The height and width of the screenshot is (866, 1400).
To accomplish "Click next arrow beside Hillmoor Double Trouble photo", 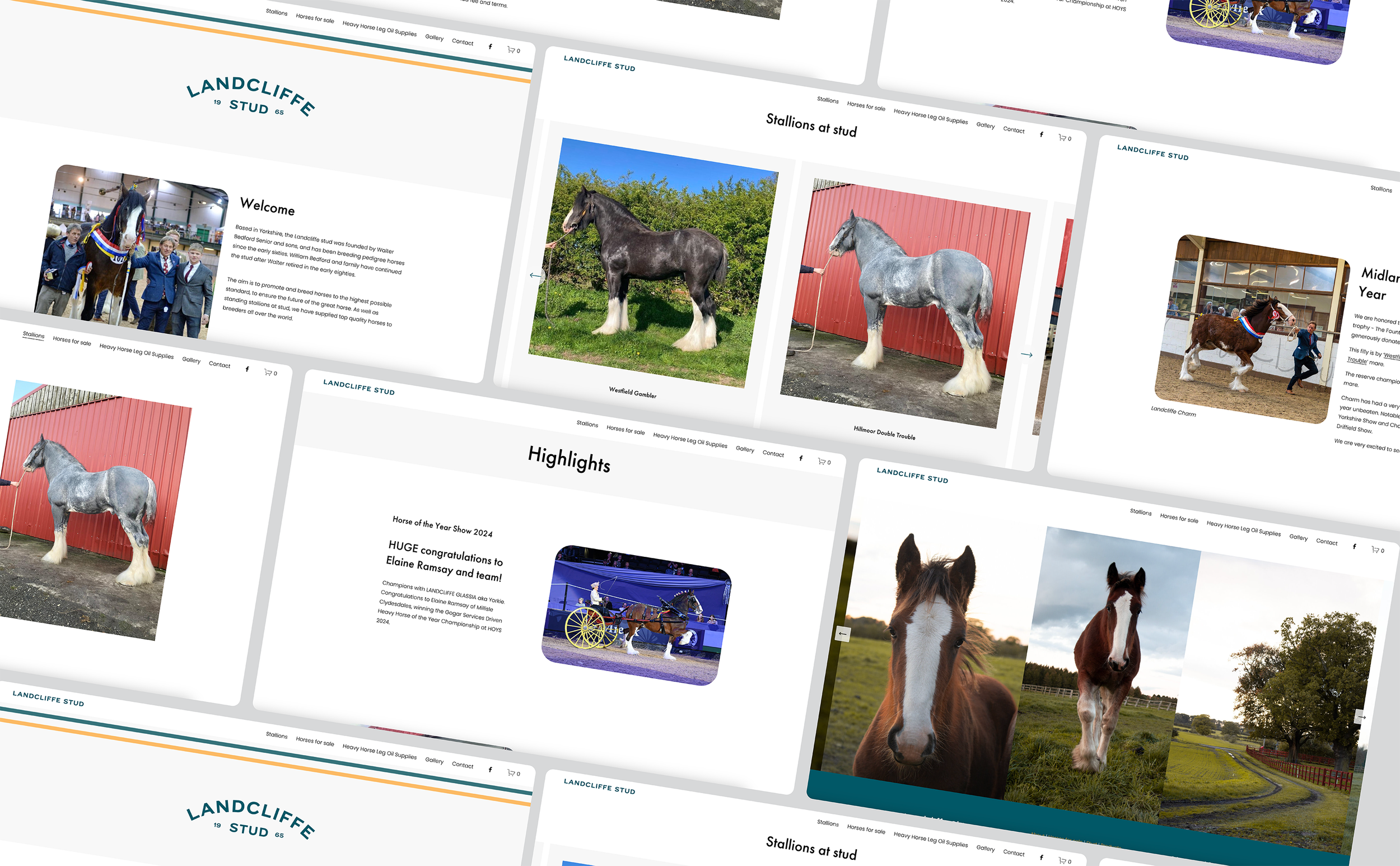I will coord(1026,355).
